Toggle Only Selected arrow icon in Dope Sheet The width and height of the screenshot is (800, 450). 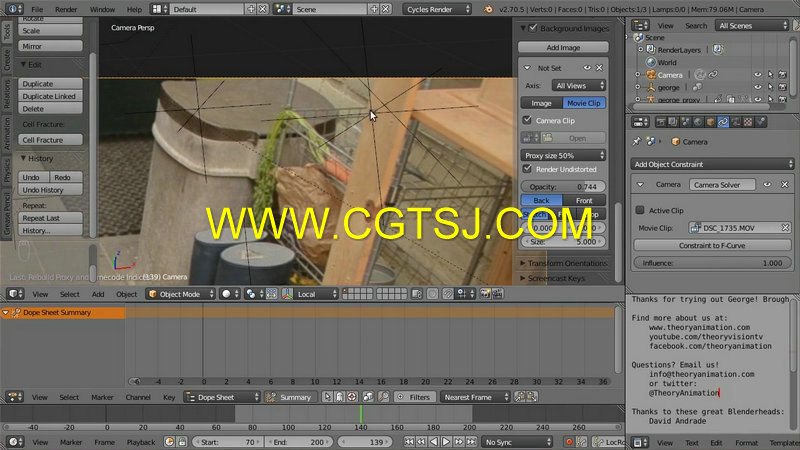(327, 397)
